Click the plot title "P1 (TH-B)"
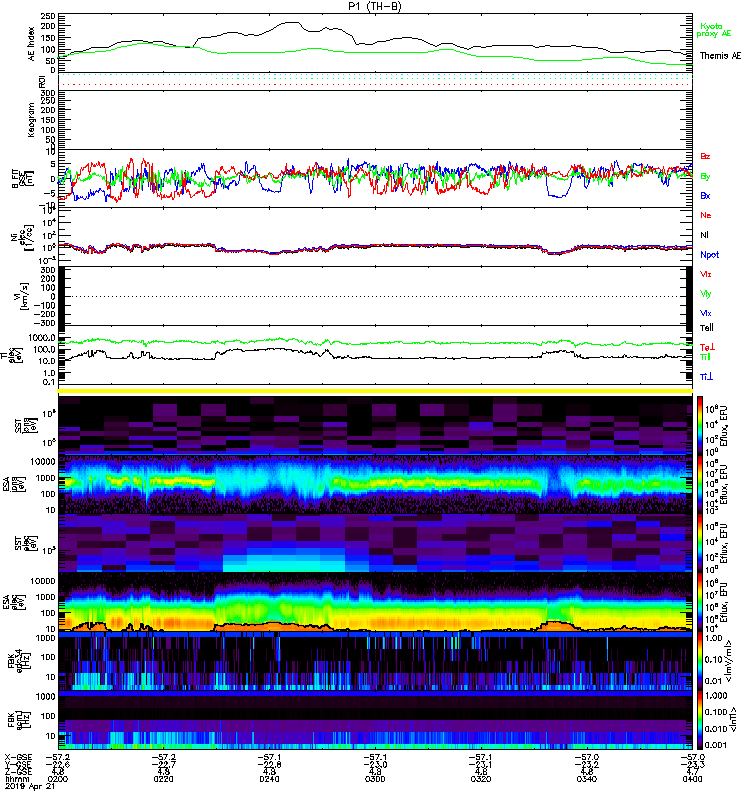This screenshot has width=750, height=800. pyautogui.click(x=374, y=6)
